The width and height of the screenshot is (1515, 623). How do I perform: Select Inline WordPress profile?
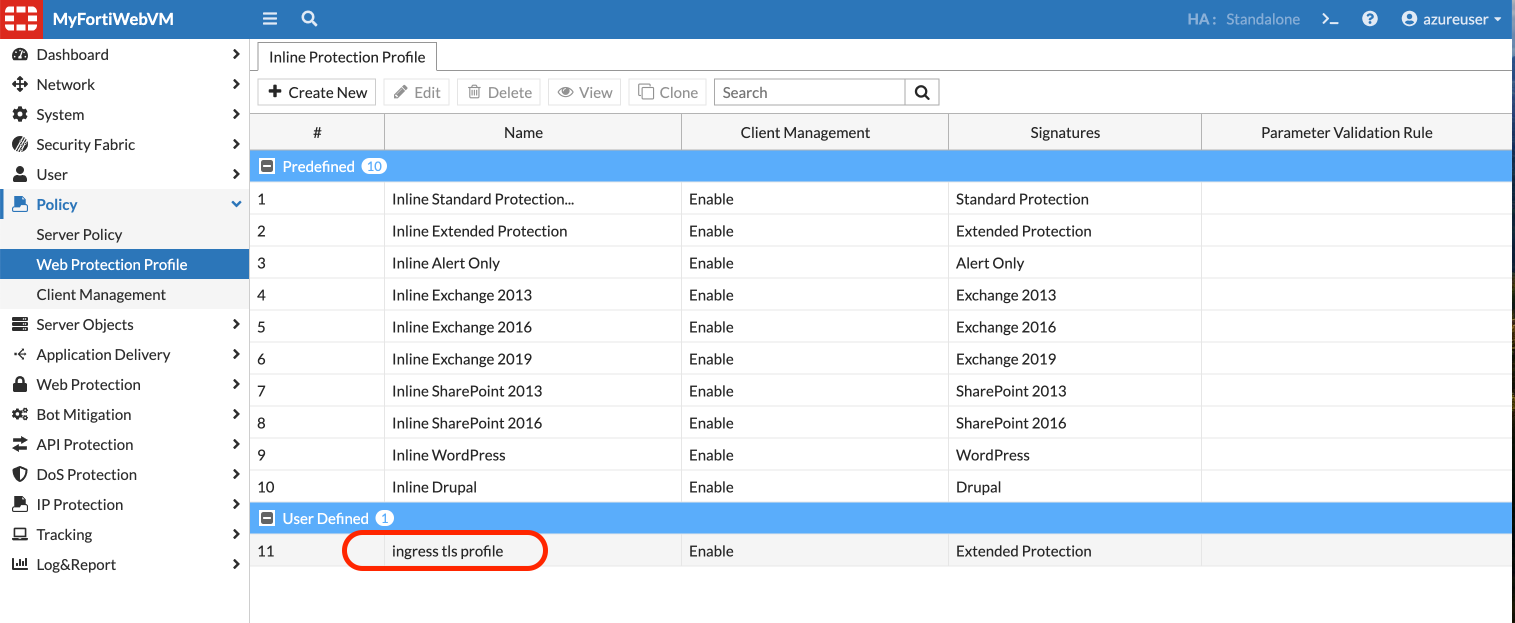click(x=449, y=455)
